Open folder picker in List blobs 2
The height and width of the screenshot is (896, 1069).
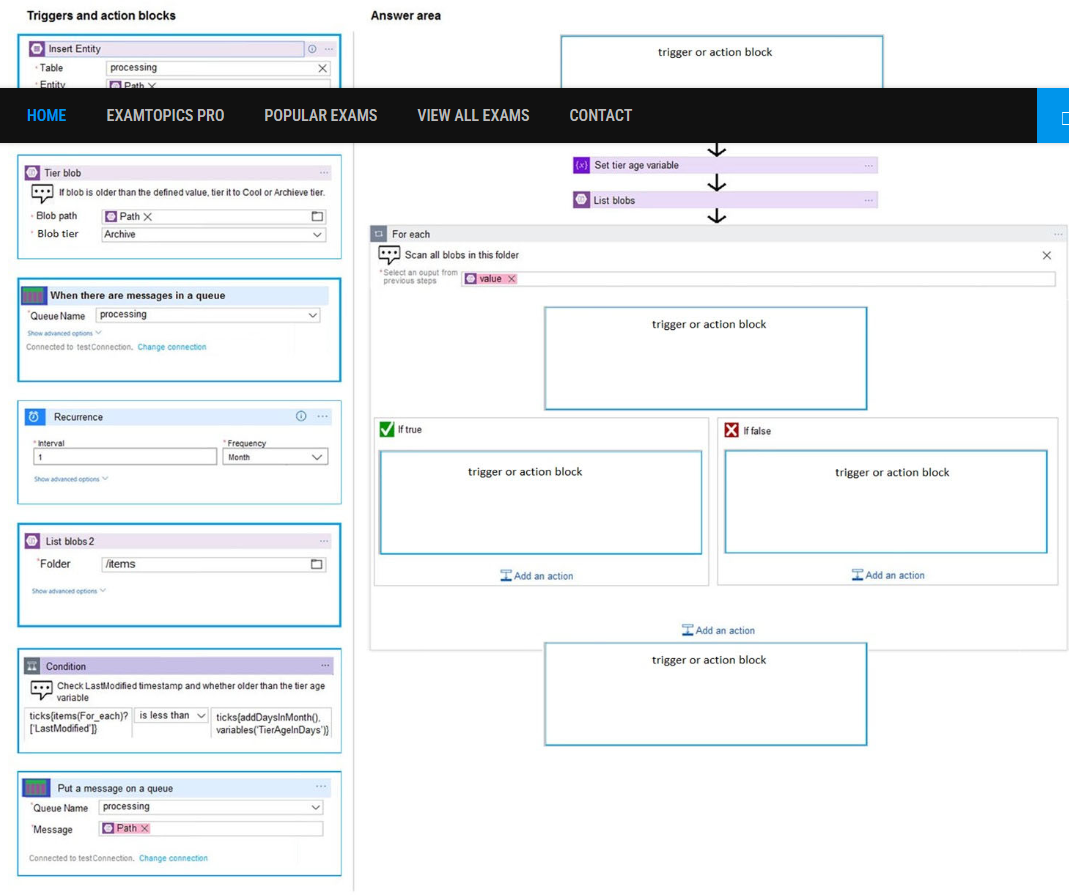point(316,564)
